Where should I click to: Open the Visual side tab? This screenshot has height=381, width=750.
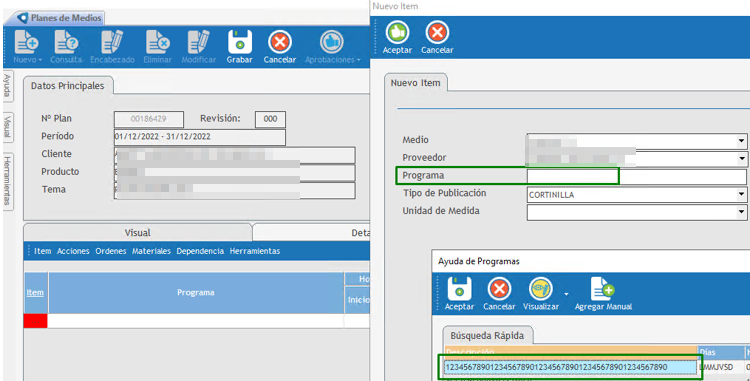pos(7,127)
